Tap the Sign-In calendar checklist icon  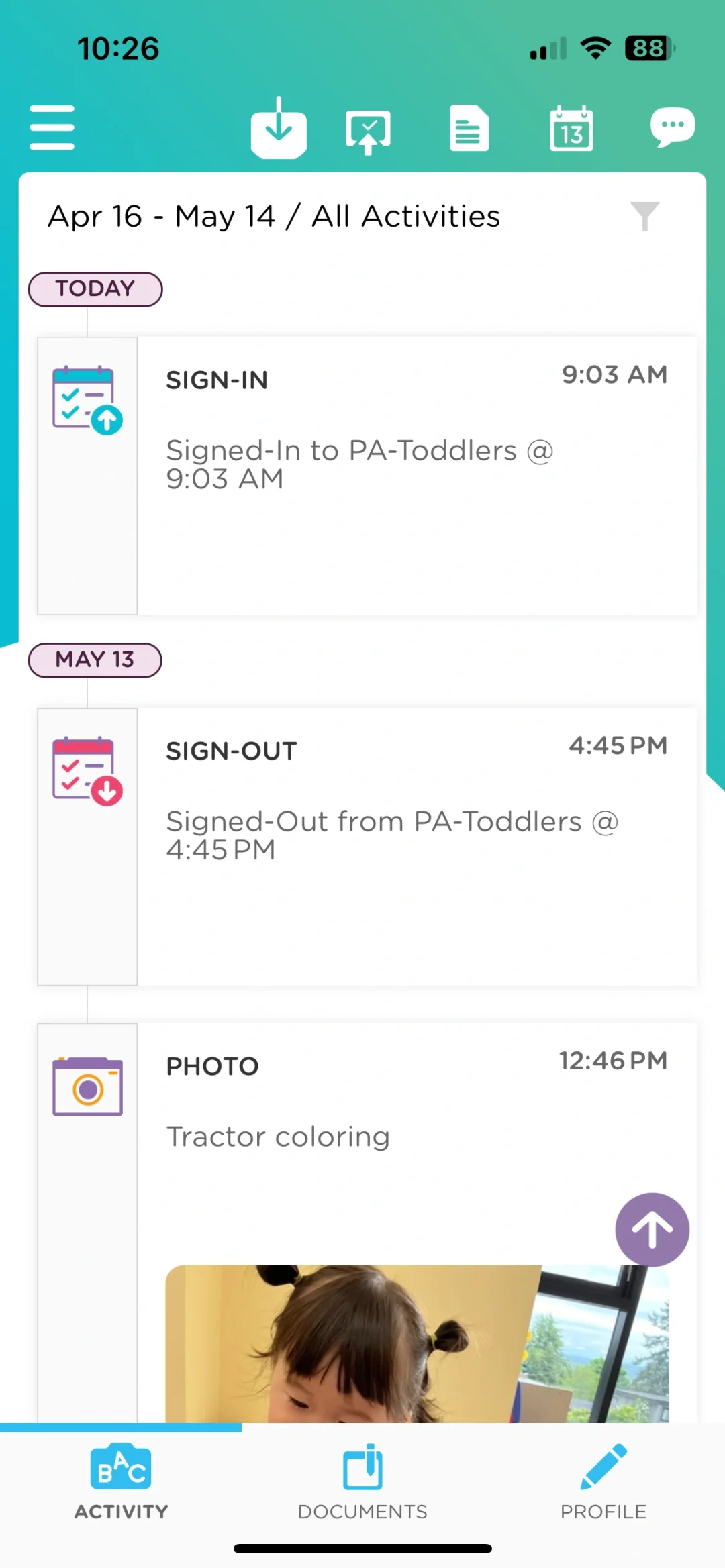point(87,400)
